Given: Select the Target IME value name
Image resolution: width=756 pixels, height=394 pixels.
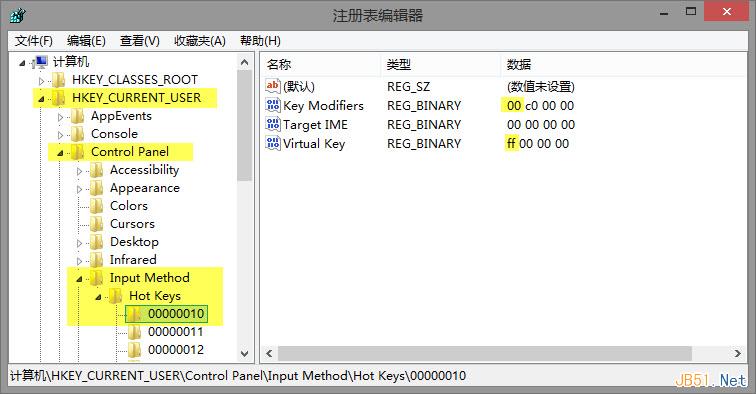Looking at the screenshot, I should (x=315, y=124).
